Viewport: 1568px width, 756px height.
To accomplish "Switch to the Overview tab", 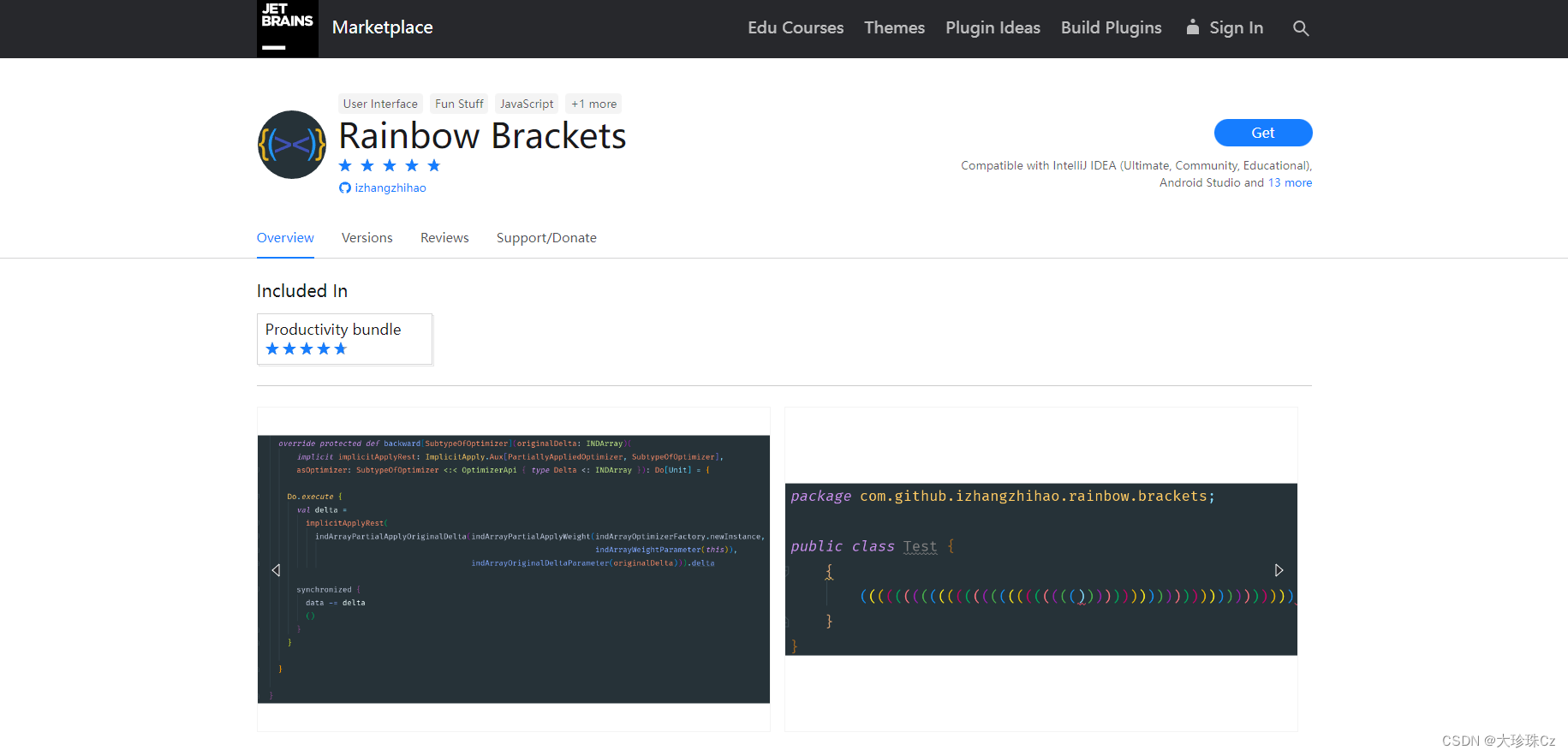I will 285,238.
